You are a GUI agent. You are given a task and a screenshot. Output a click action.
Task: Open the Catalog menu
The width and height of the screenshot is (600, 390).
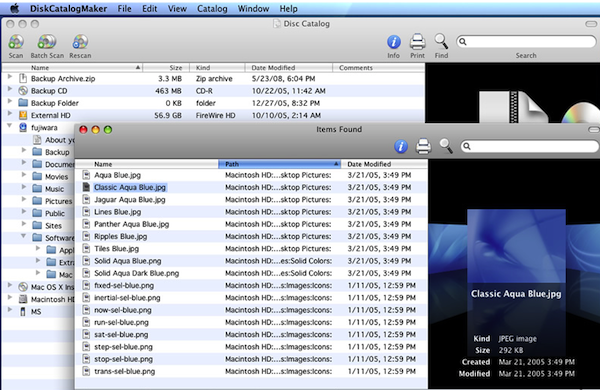click(x=212, y=8)
